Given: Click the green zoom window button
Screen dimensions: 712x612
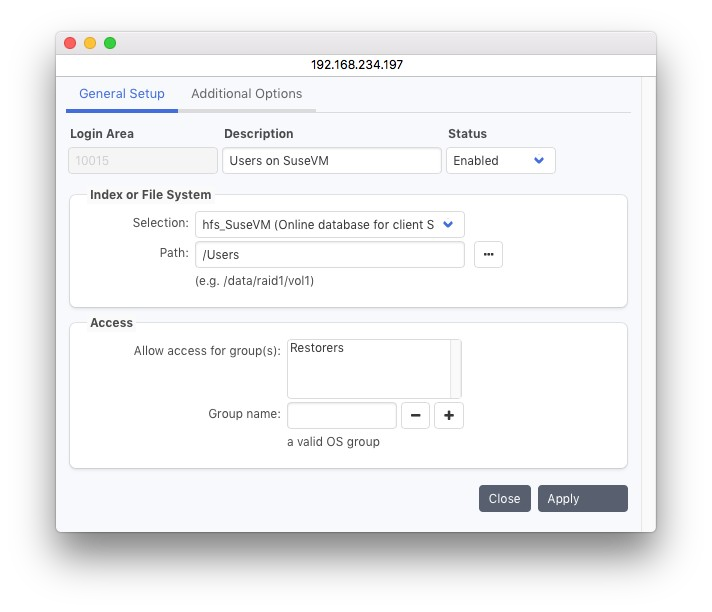Looking at the screenshot, I should (x=110, y=43).
